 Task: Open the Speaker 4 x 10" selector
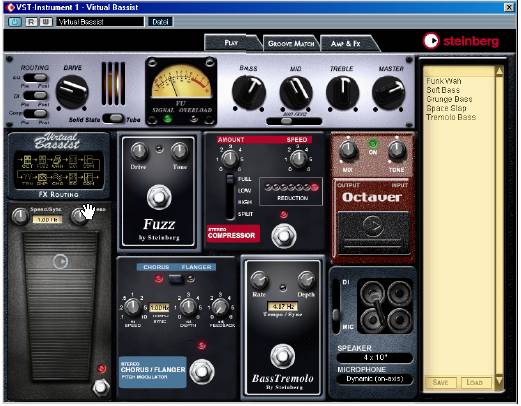tap(375, 358)
